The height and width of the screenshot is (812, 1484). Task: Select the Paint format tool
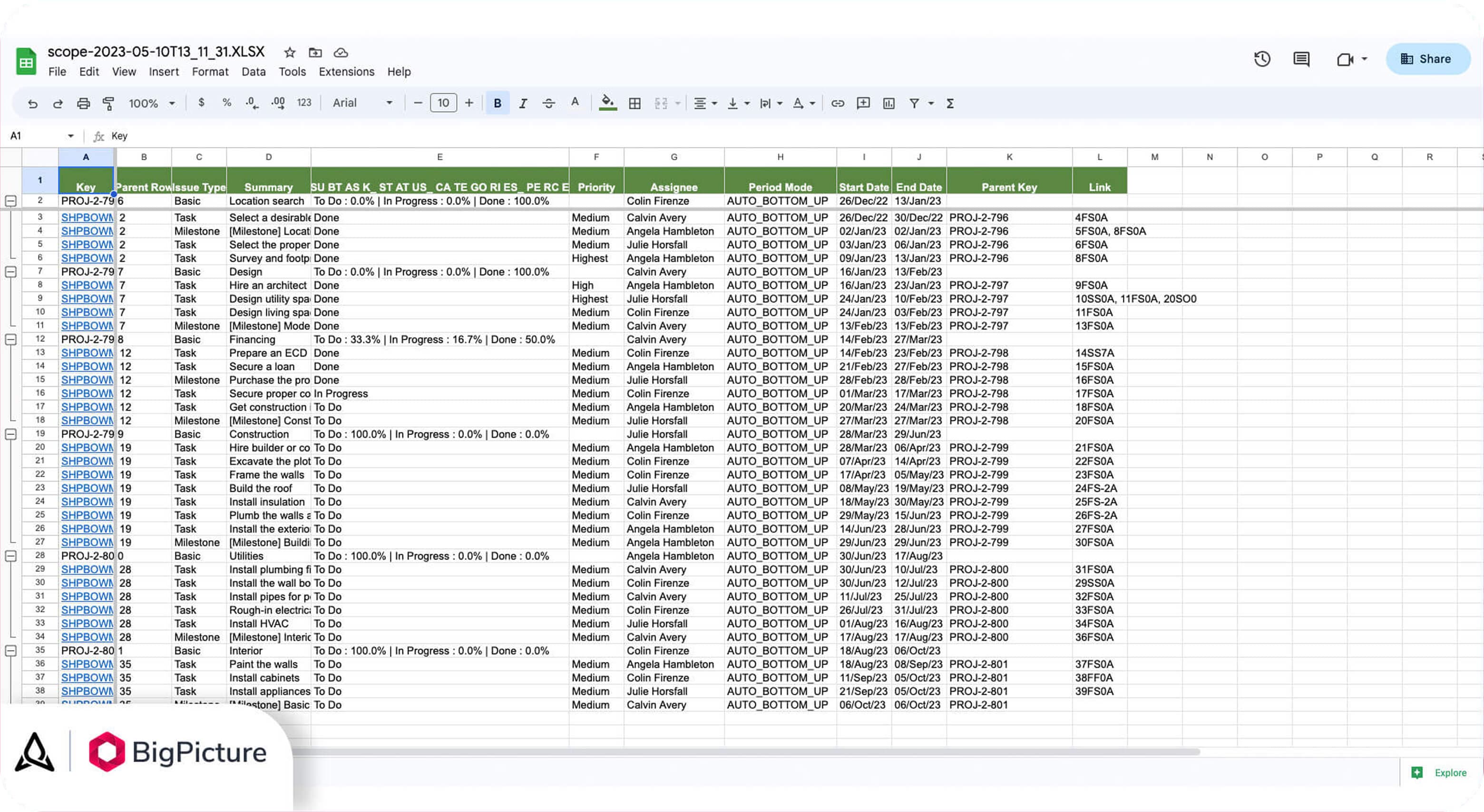coord(108,104)
